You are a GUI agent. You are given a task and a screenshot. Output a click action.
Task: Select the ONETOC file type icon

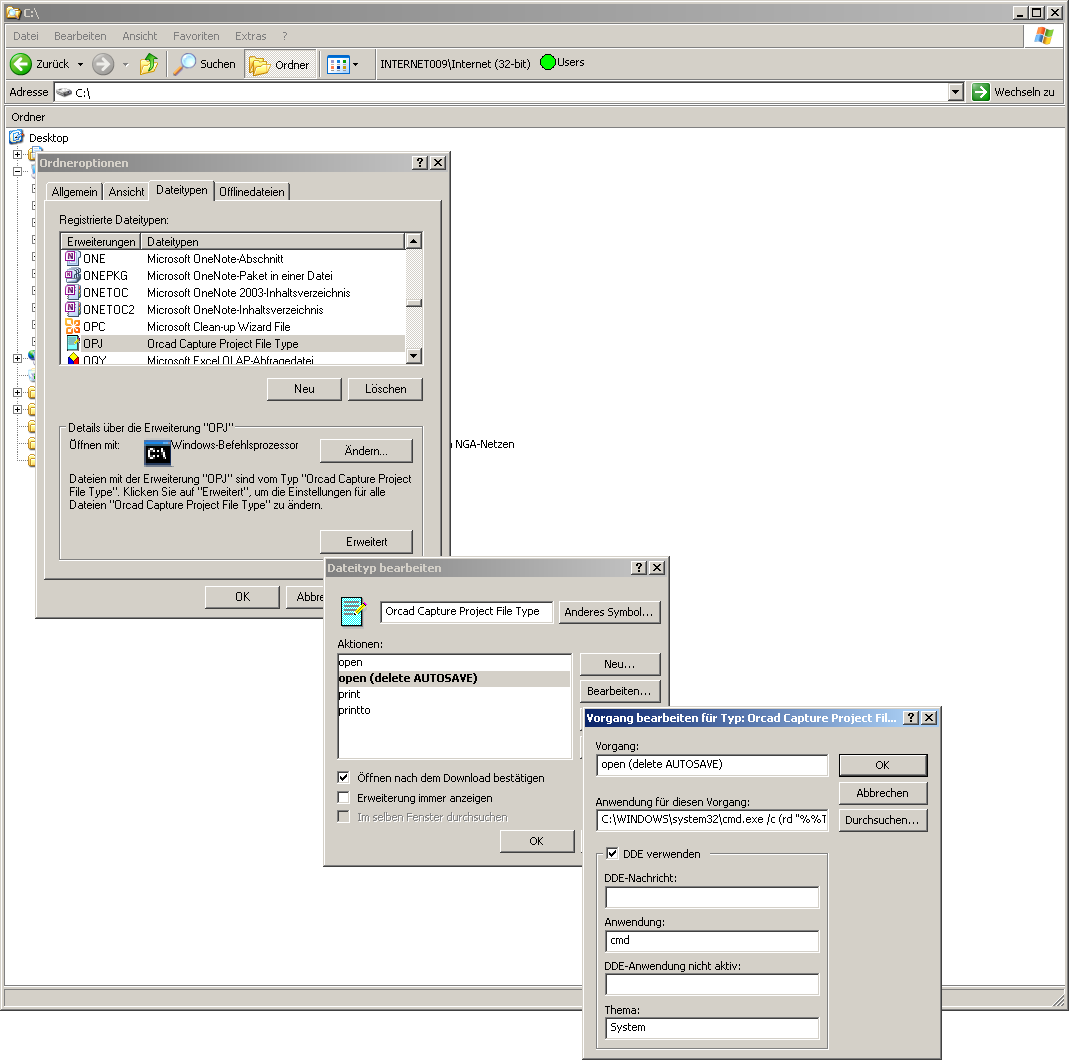click(x=72, y=292)
